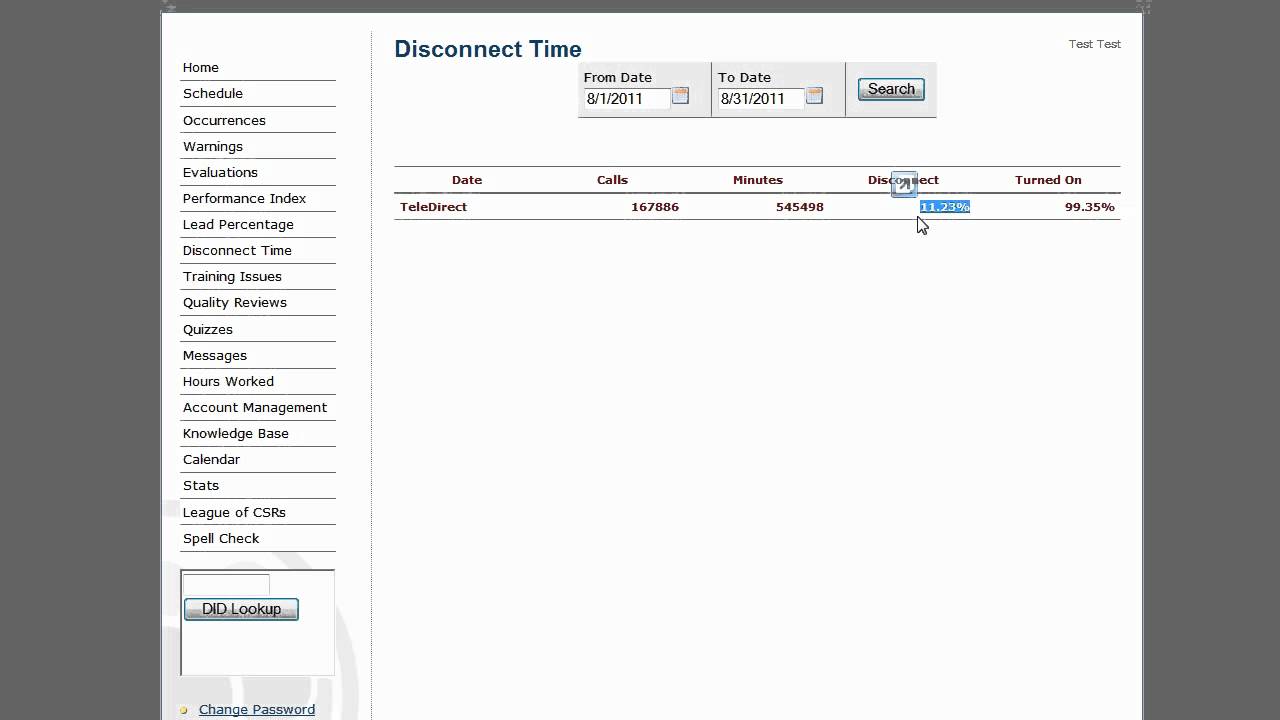This screenshot has height=720, width=1280.
Task: Click the 167886 calls value
Action: pyautogui.click(x=655, y=207)
